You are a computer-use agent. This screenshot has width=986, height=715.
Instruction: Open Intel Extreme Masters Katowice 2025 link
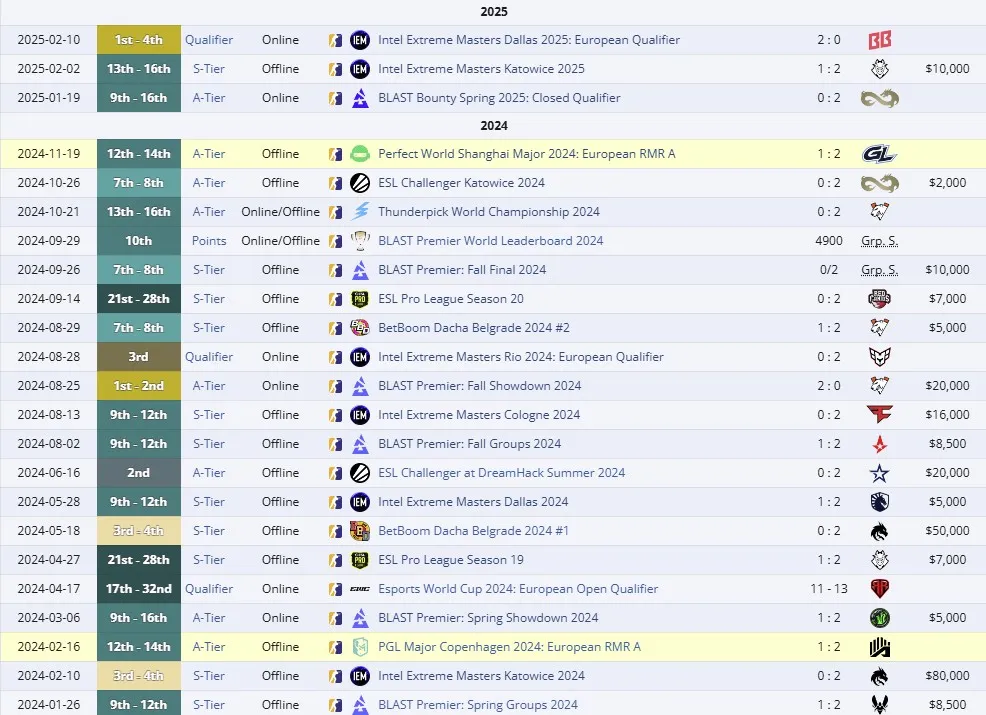click(x=481, y=69)
